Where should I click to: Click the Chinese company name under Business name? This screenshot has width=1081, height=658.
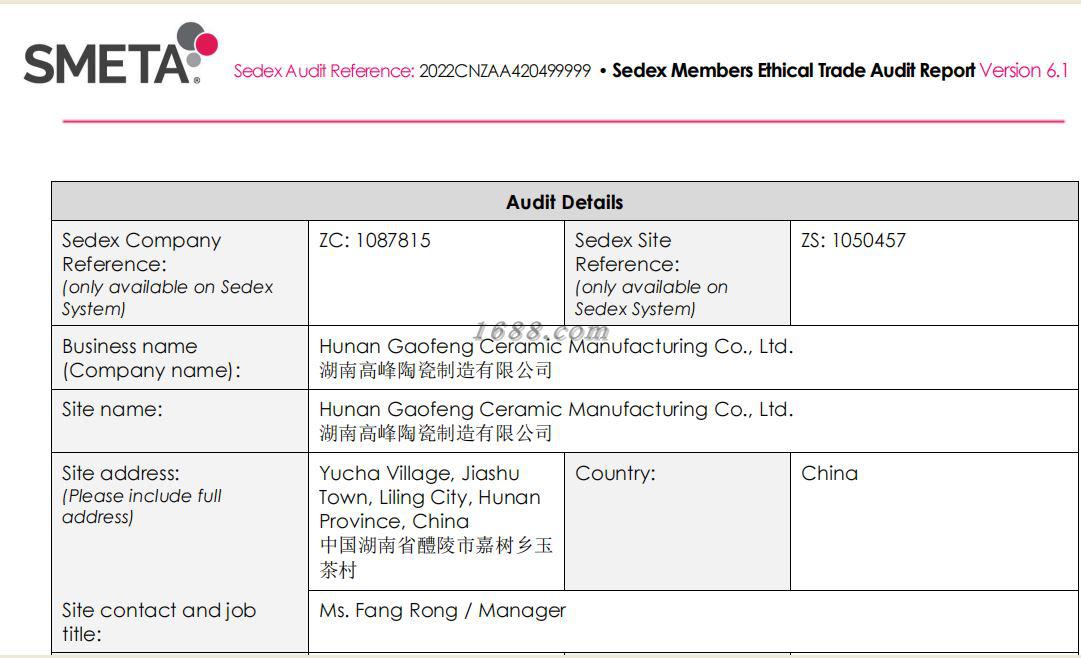coord(436,370)
